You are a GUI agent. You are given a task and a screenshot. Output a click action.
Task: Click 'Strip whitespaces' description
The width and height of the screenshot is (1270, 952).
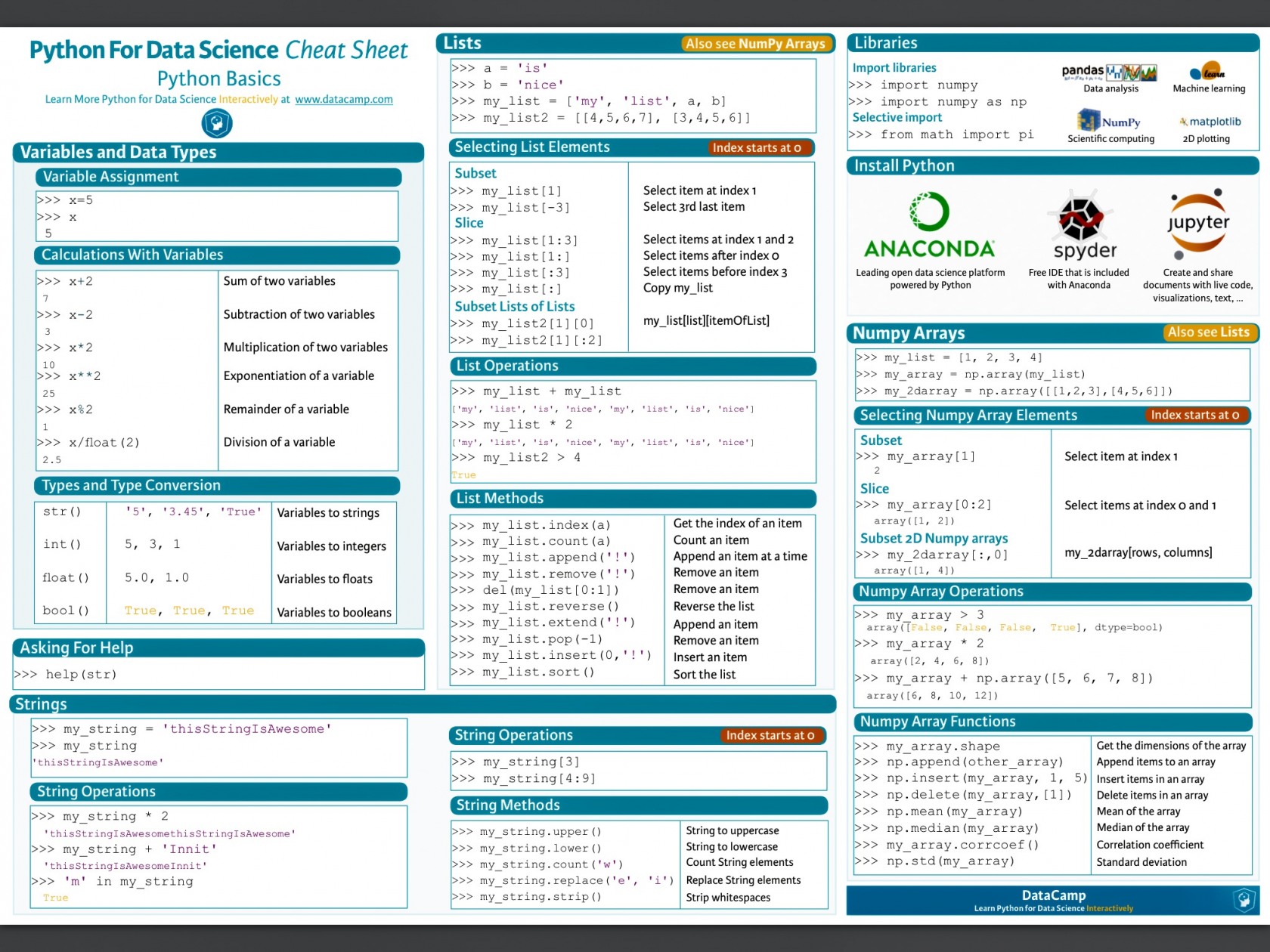(x=728, y=898)
